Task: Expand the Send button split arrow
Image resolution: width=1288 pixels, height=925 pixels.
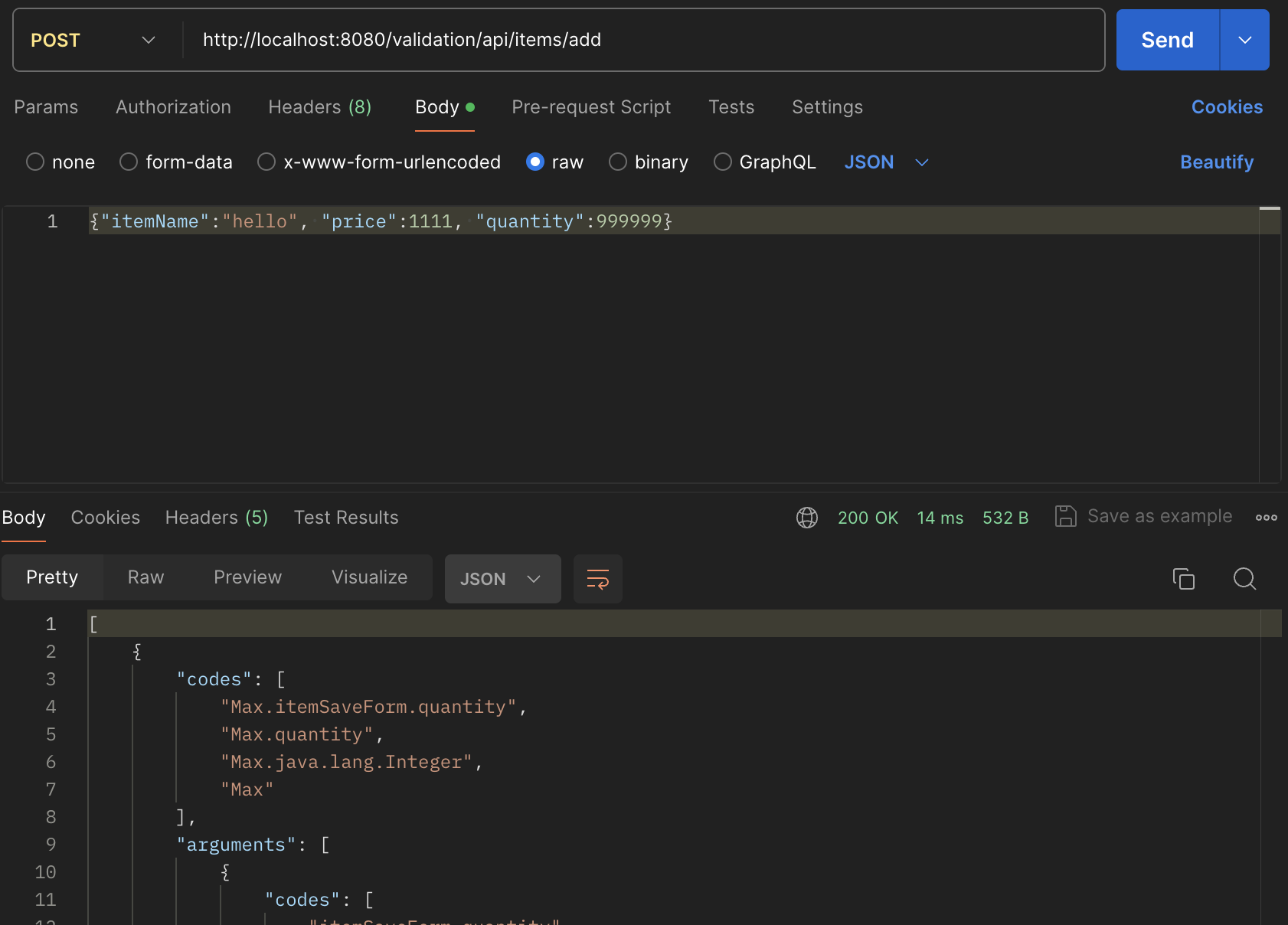Action: [x=1244, y=39]
